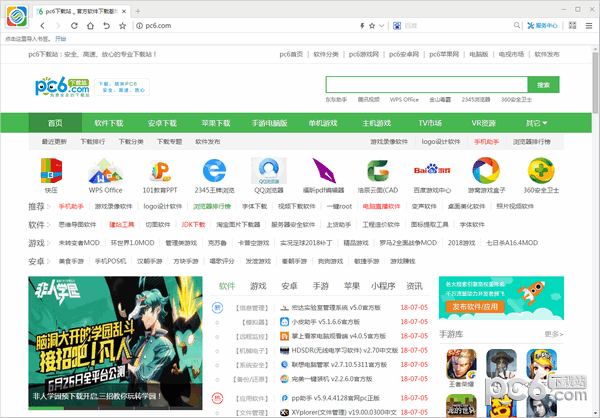Switch to the 游戏 list tab
The width and height of the screenshot is (600, 418).
click(258, 286)
